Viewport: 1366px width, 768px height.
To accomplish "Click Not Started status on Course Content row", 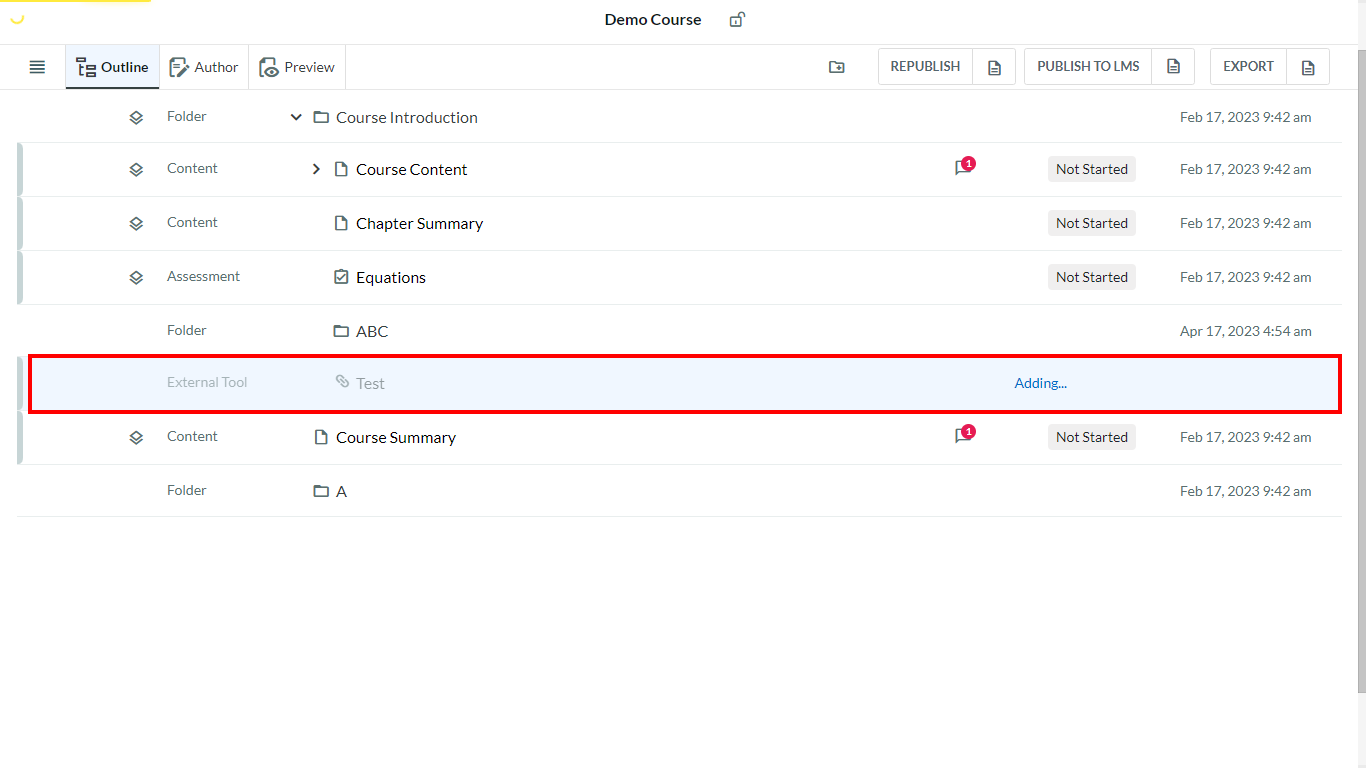I will point(1092,169).
